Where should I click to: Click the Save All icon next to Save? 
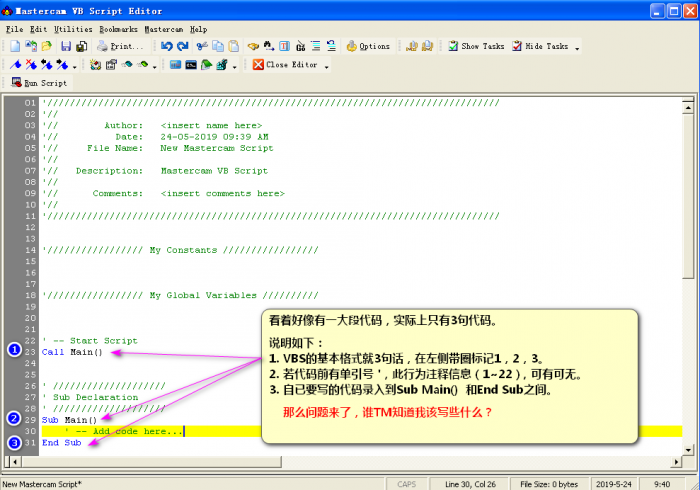click(x=82, y=46)
